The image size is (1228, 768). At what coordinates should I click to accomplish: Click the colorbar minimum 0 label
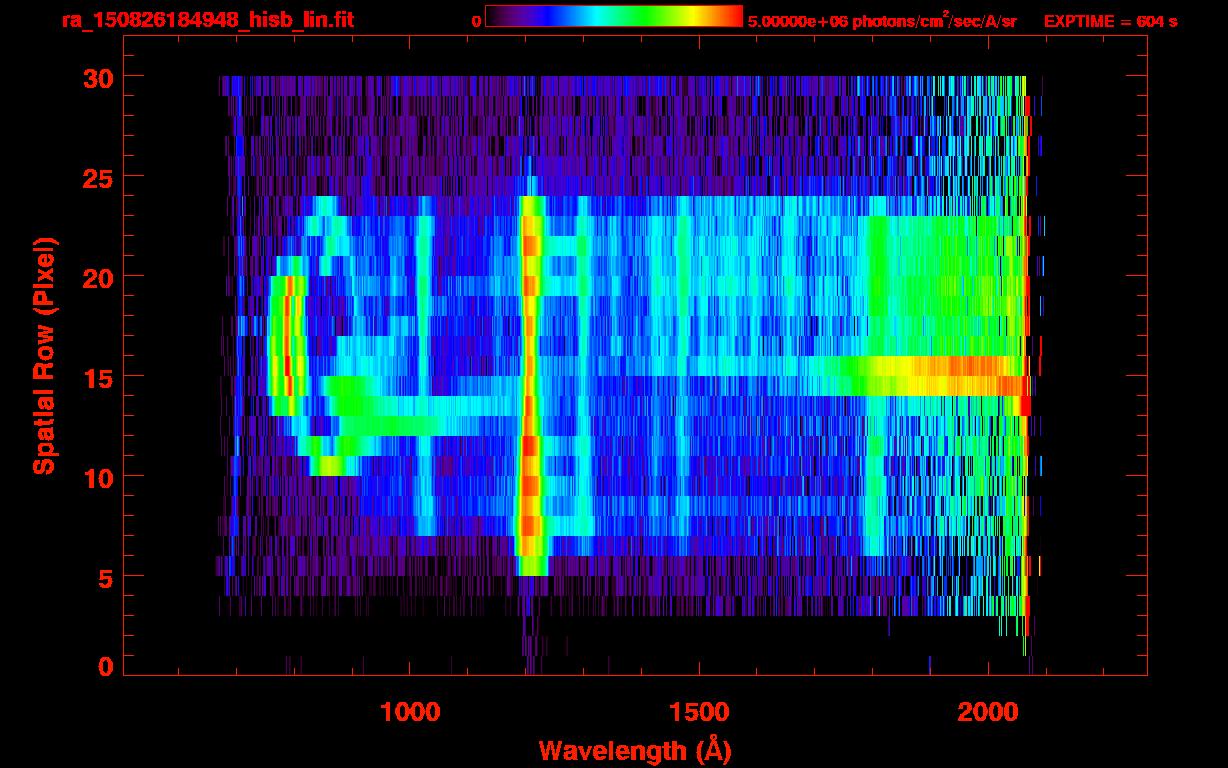[x=476, y=21]
